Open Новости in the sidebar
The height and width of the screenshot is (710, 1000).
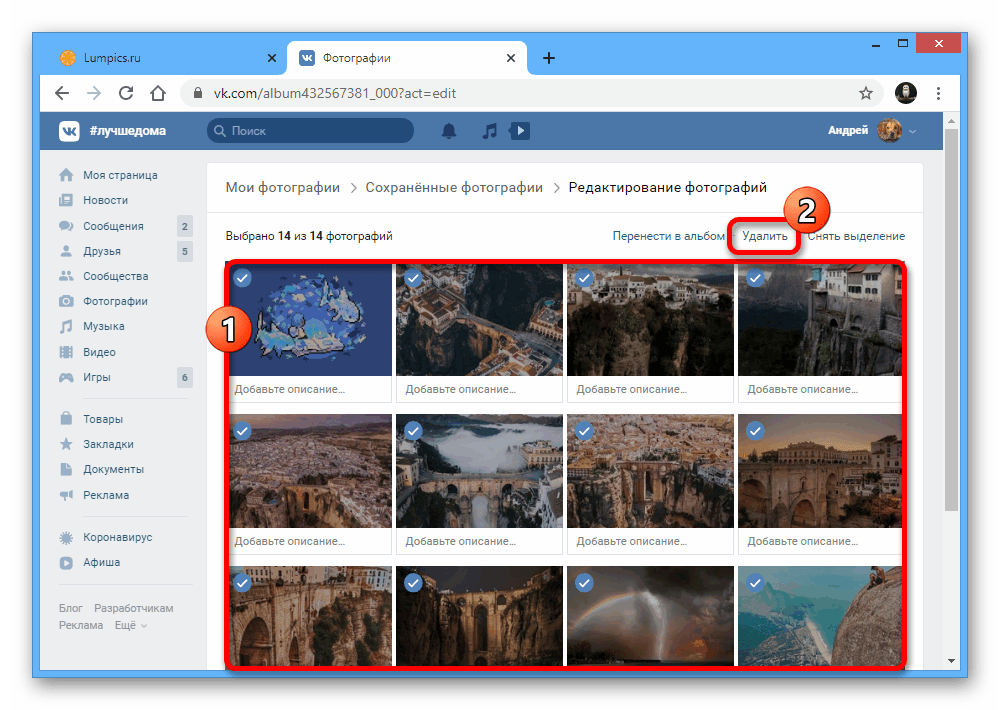coord(105,200)
